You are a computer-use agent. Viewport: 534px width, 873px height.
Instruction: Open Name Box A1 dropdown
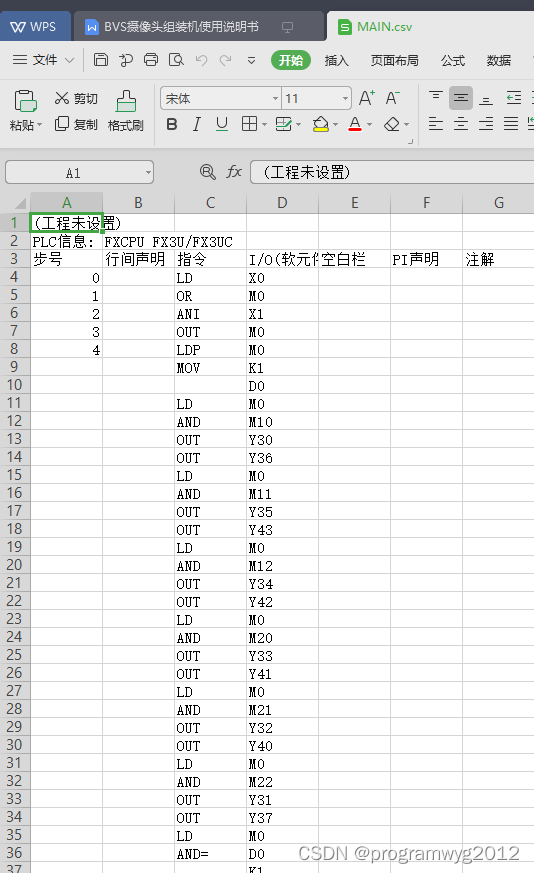point(148,172)
